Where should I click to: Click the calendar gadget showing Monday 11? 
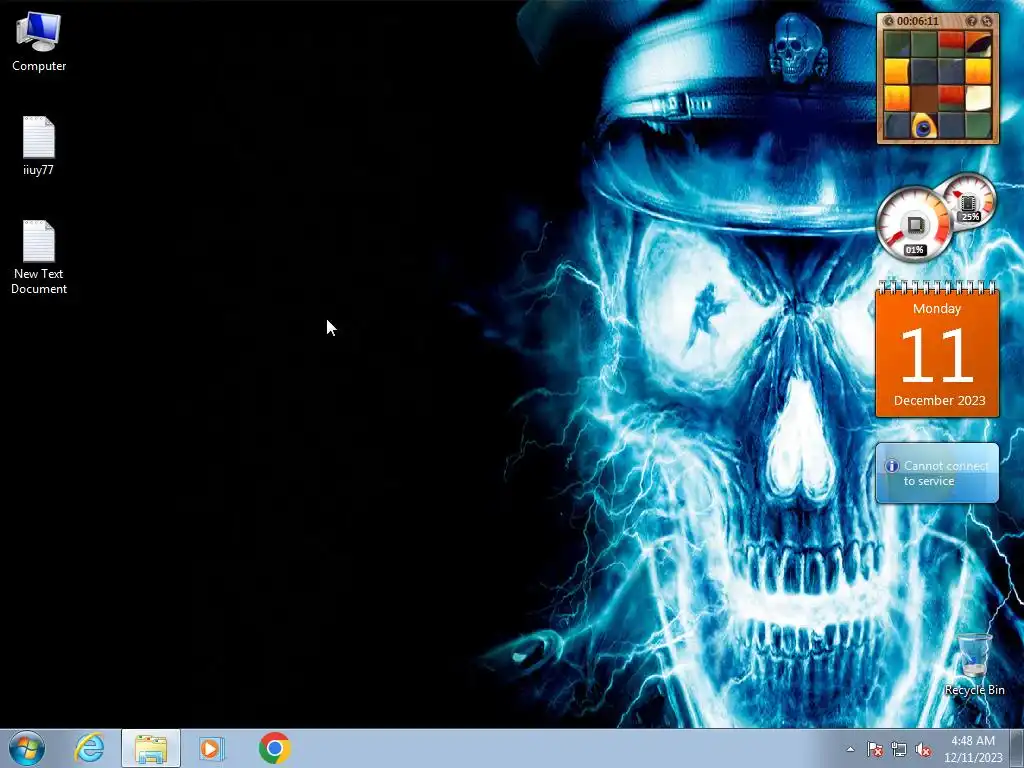point(937,349)
